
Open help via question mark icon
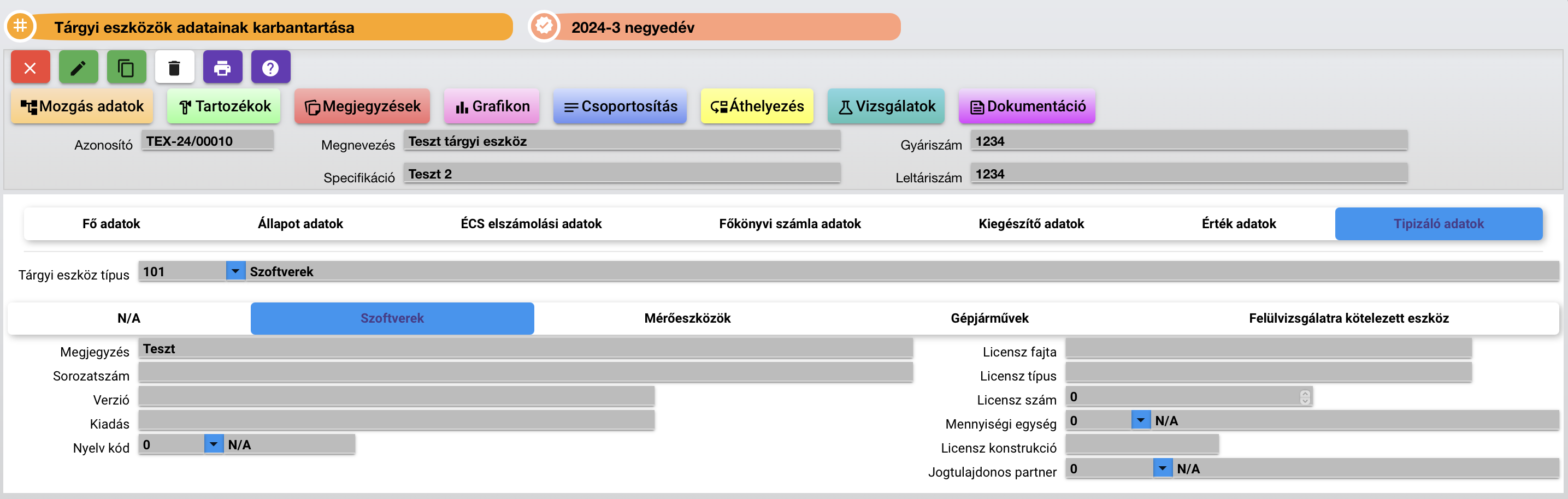click(x=271, y=67)
